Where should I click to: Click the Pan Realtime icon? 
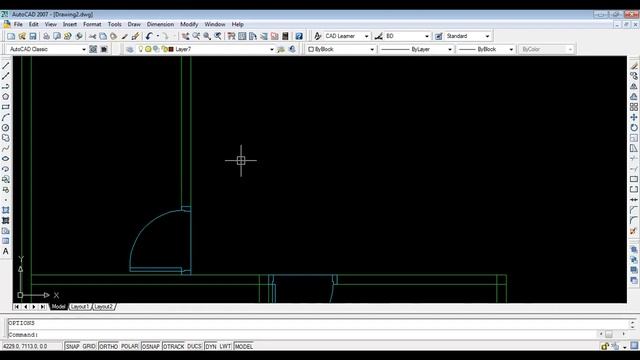click(185, 36)
